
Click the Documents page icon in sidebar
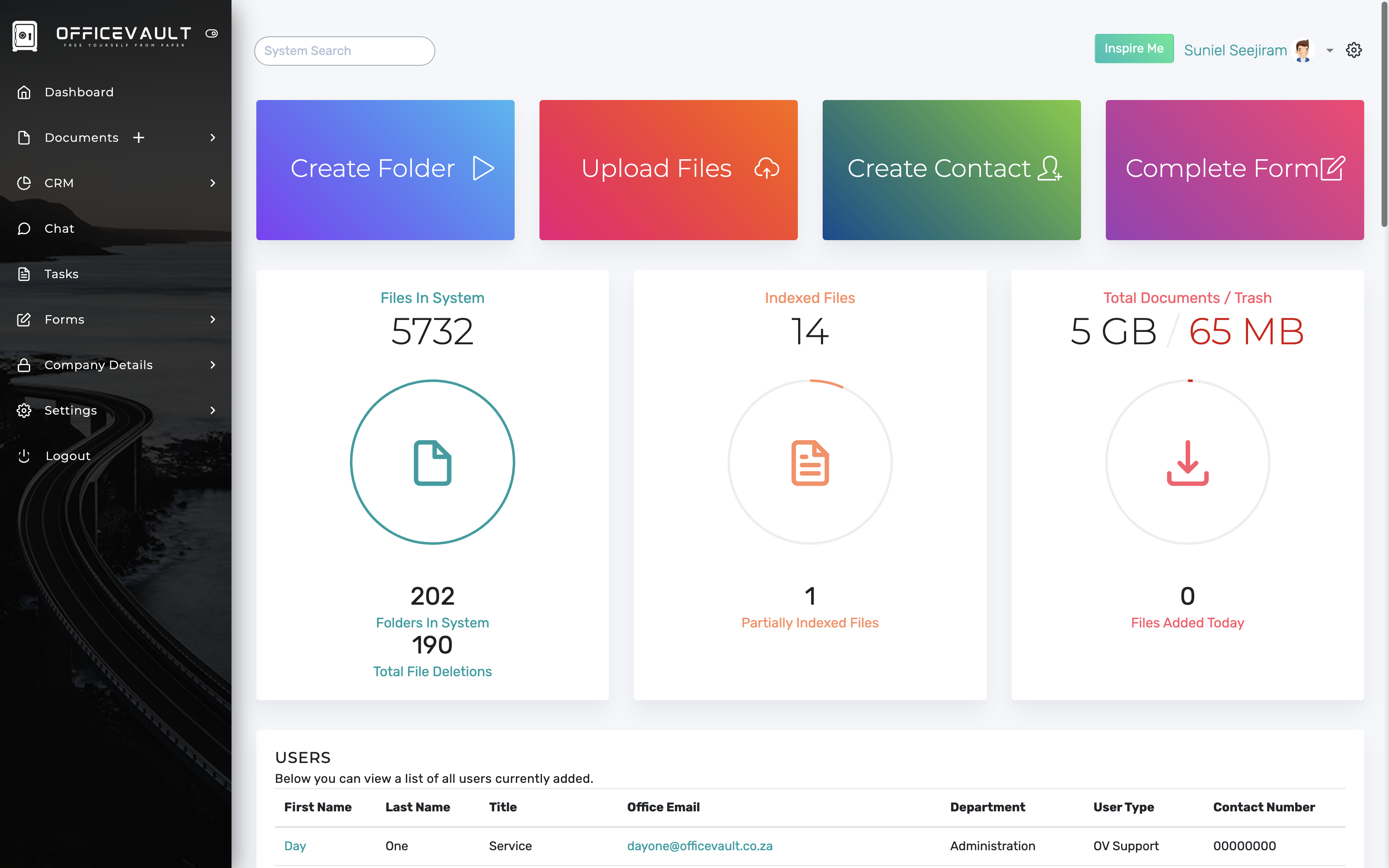(24, 137)
